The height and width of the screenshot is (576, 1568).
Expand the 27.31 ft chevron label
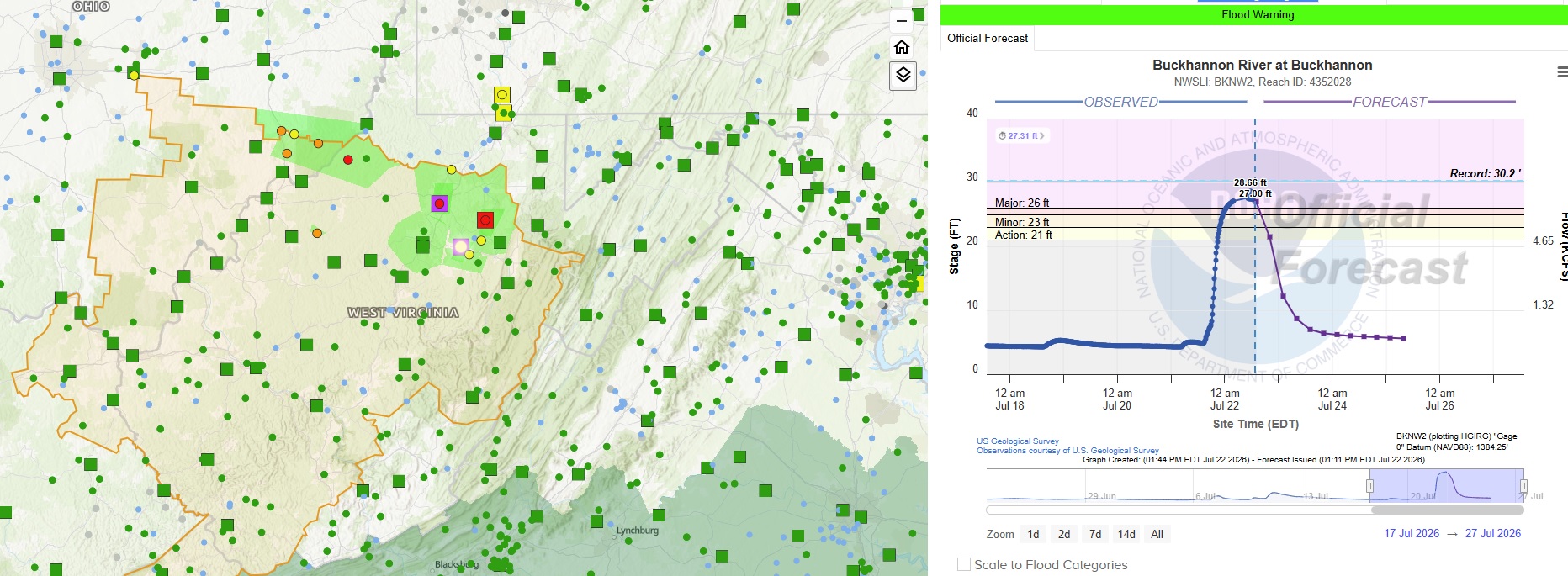click(1041, 135)
